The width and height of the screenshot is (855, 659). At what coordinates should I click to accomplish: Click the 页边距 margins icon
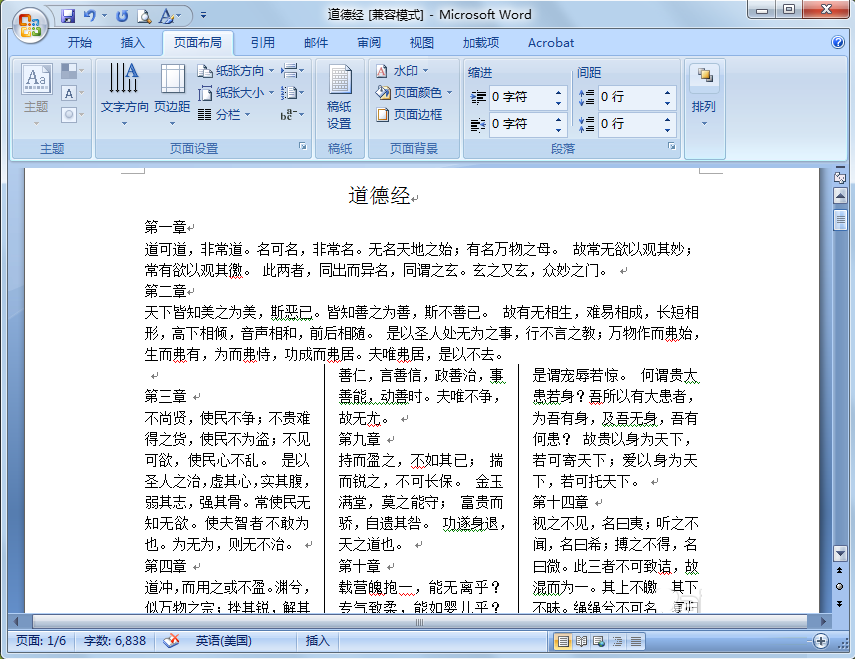click(172, 89)
